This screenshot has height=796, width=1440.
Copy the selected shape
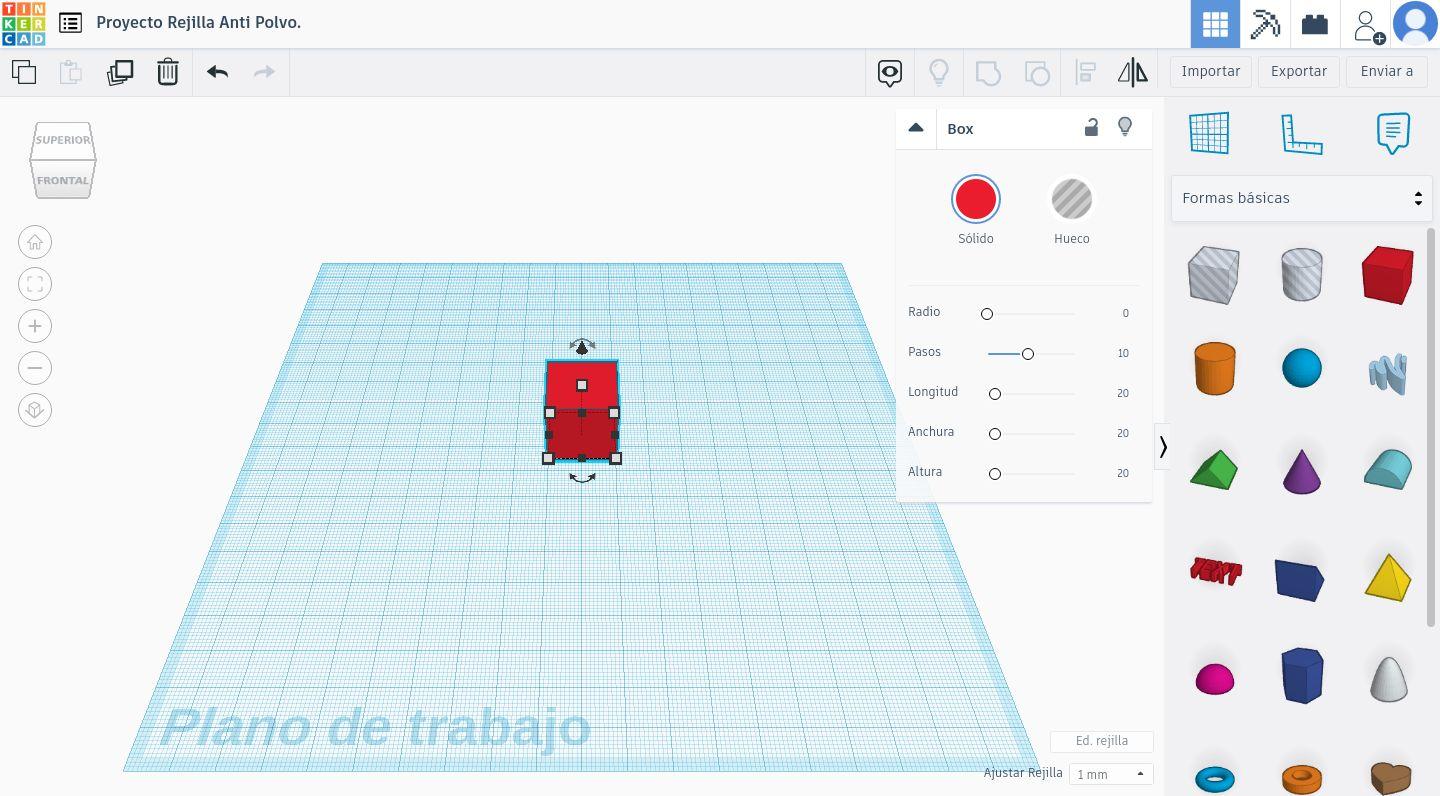(24, 72)
